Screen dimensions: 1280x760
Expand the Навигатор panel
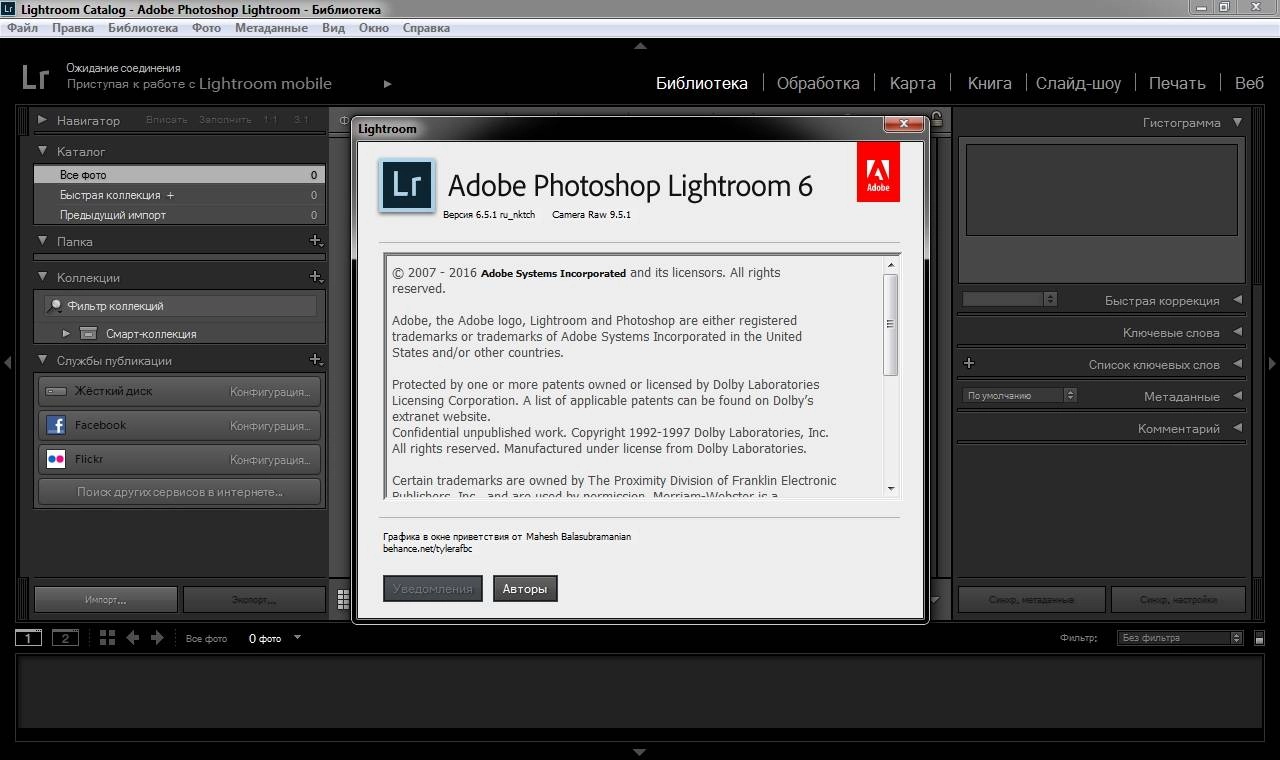click(x=43, y=120)
